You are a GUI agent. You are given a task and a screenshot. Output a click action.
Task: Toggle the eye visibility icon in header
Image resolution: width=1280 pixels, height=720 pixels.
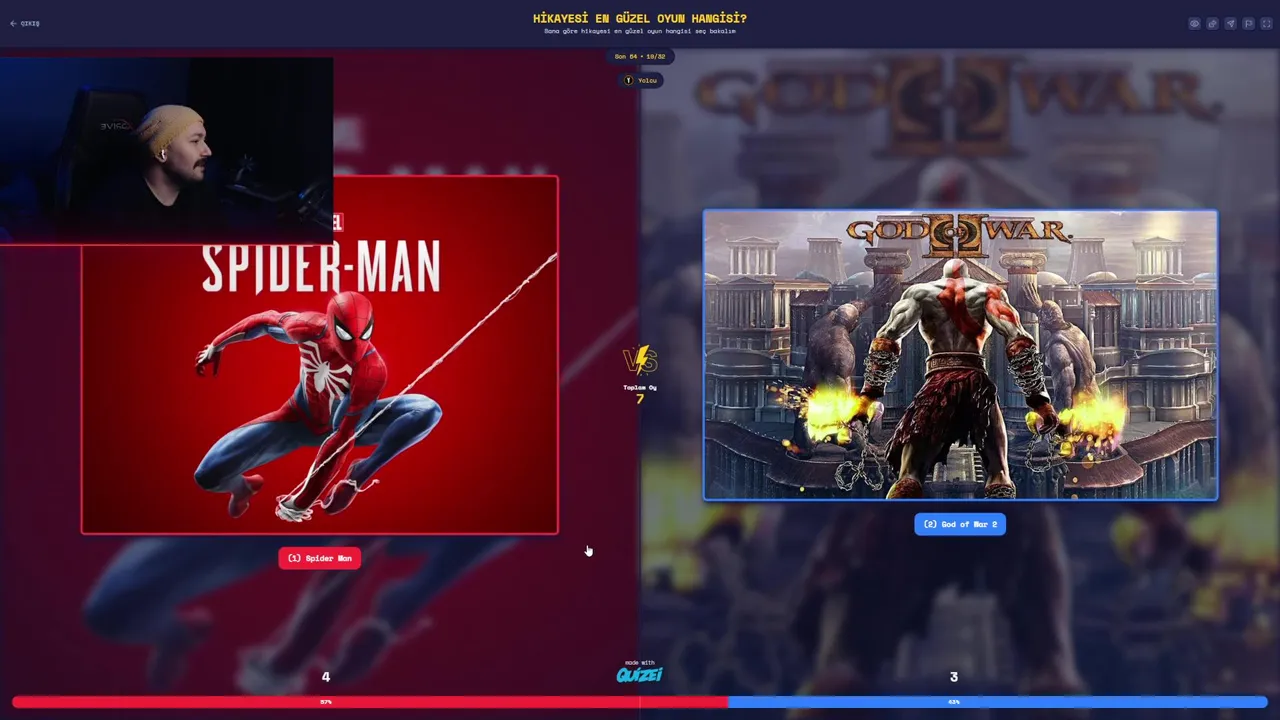[1194, 23]
